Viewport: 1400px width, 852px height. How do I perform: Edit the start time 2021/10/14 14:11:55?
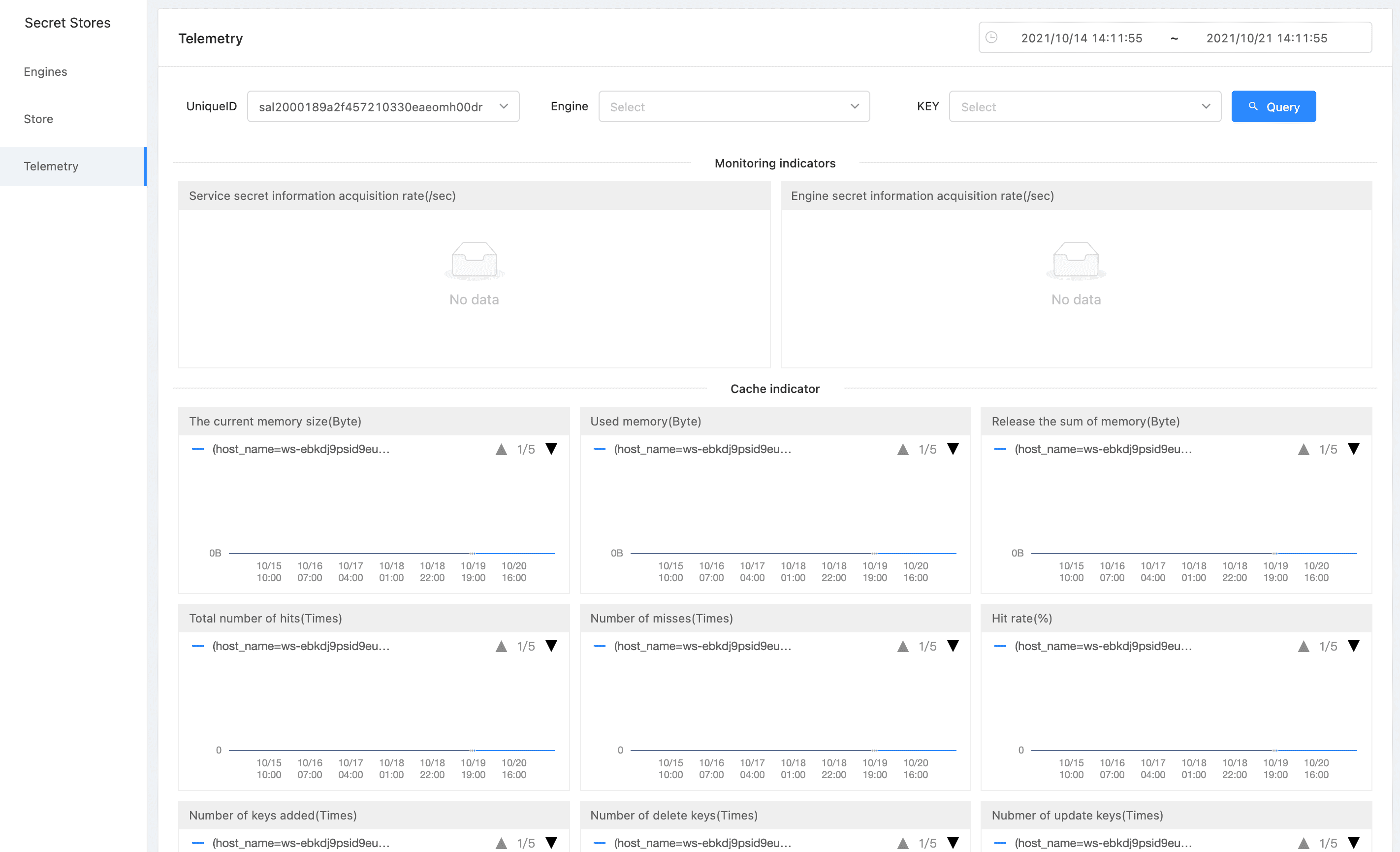point(1081,38)
